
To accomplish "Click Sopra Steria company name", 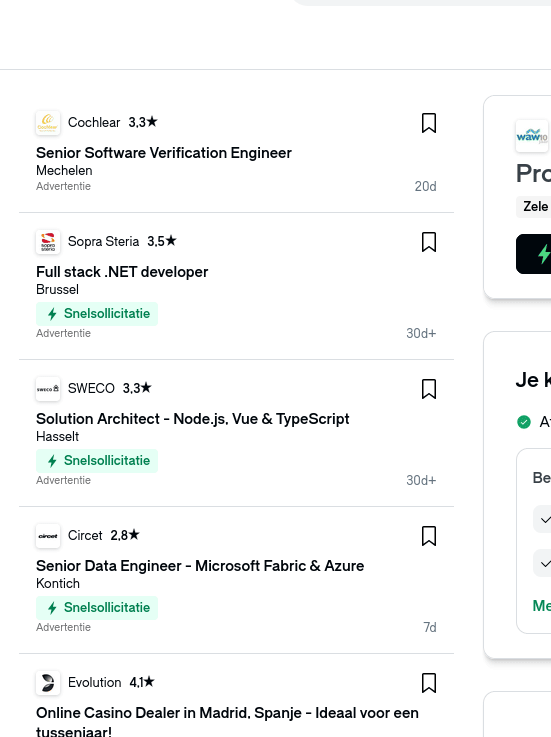I will (x=103, y=242).
